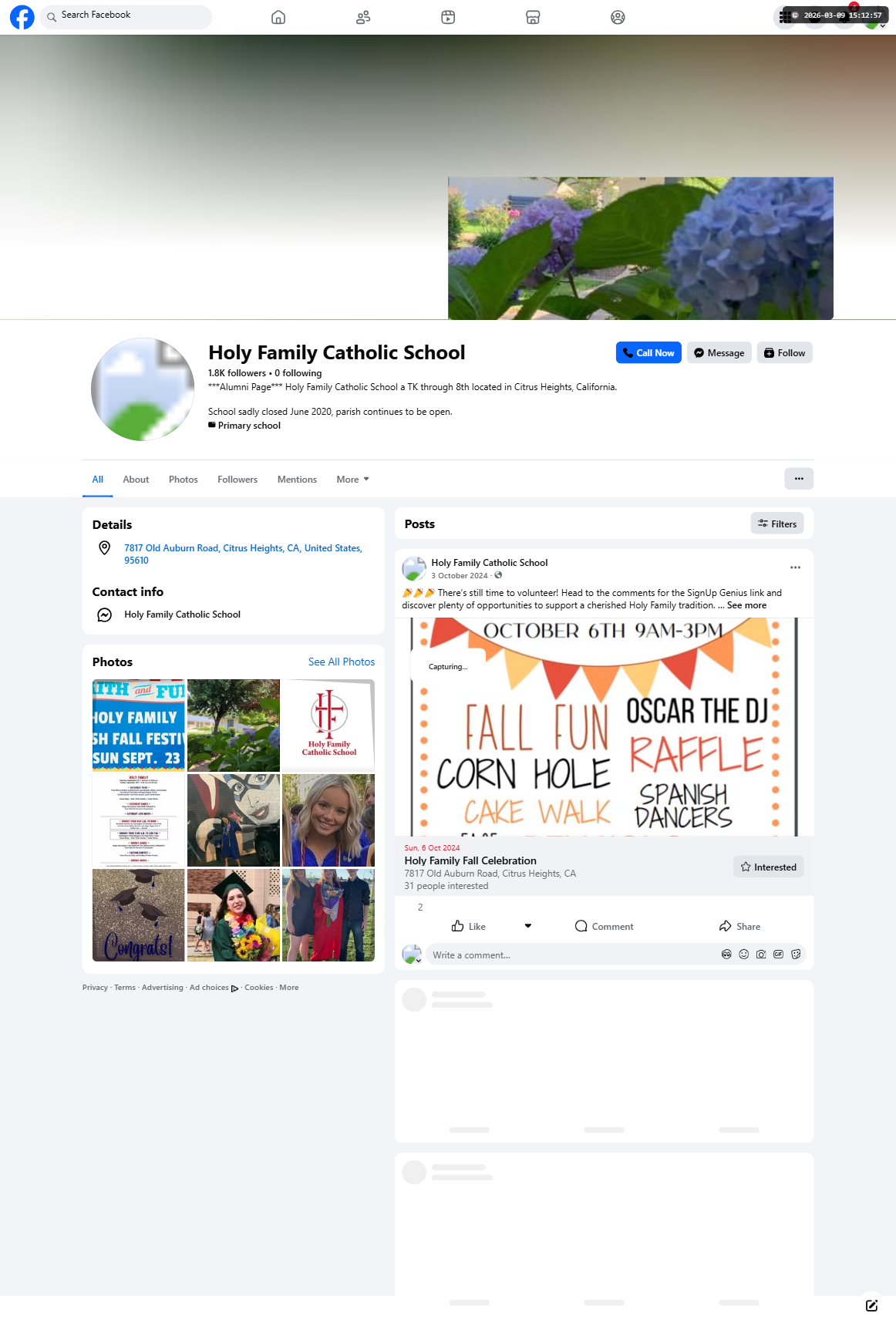The width and height of the screenshot is (896, 1330).
Task: Open the Marketplace icon in top bar
Action: (x=533, y=17)
